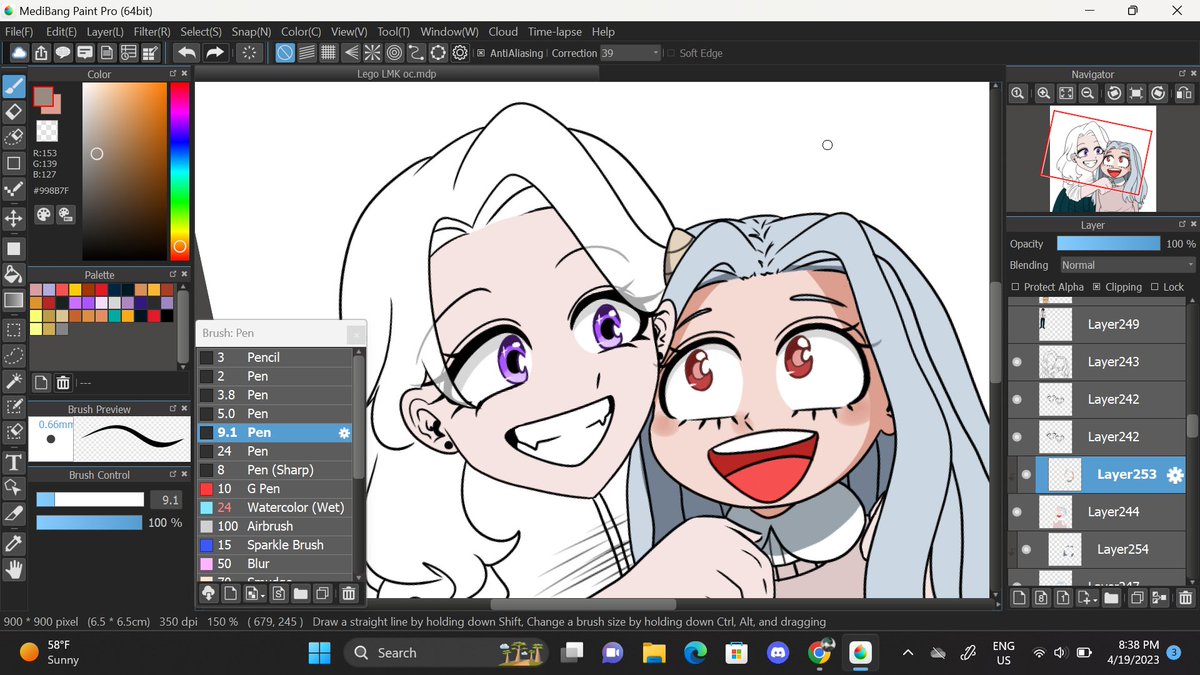
Task: Open the Snap menu
Action: tap(251, 32)
